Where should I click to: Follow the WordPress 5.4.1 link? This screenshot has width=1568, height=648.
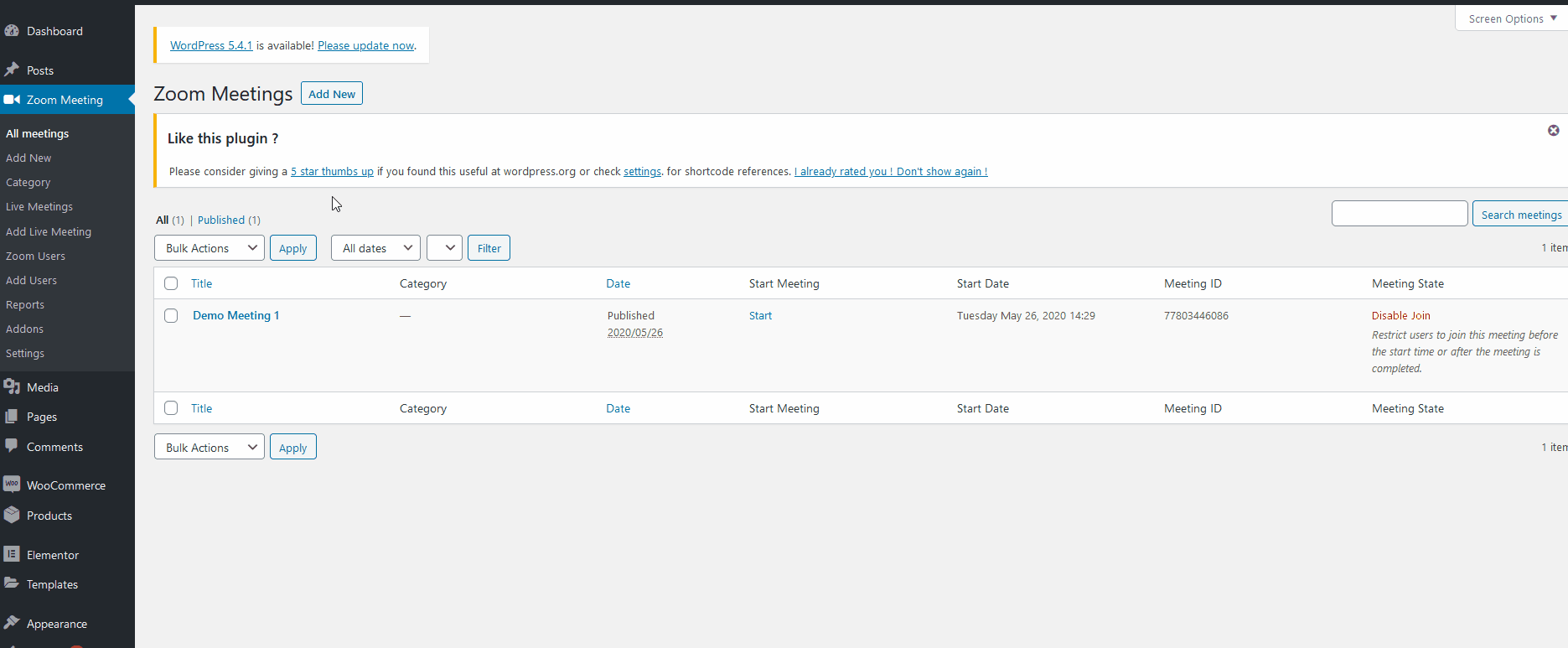point(211,45)
